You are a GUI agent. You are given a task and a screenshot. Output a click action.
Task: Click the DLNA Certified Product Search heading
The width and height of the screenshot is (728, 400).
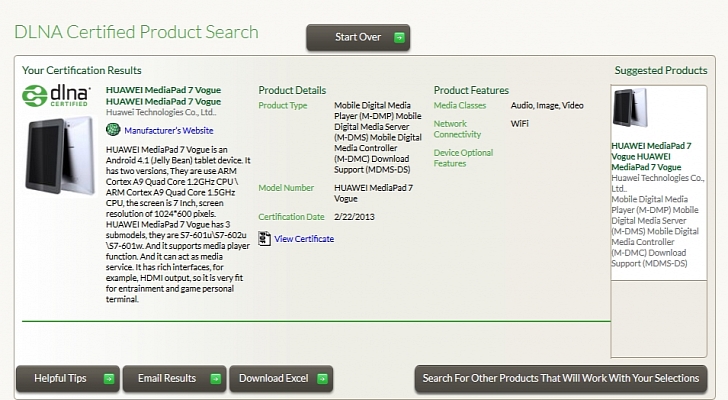pos(136,32)
